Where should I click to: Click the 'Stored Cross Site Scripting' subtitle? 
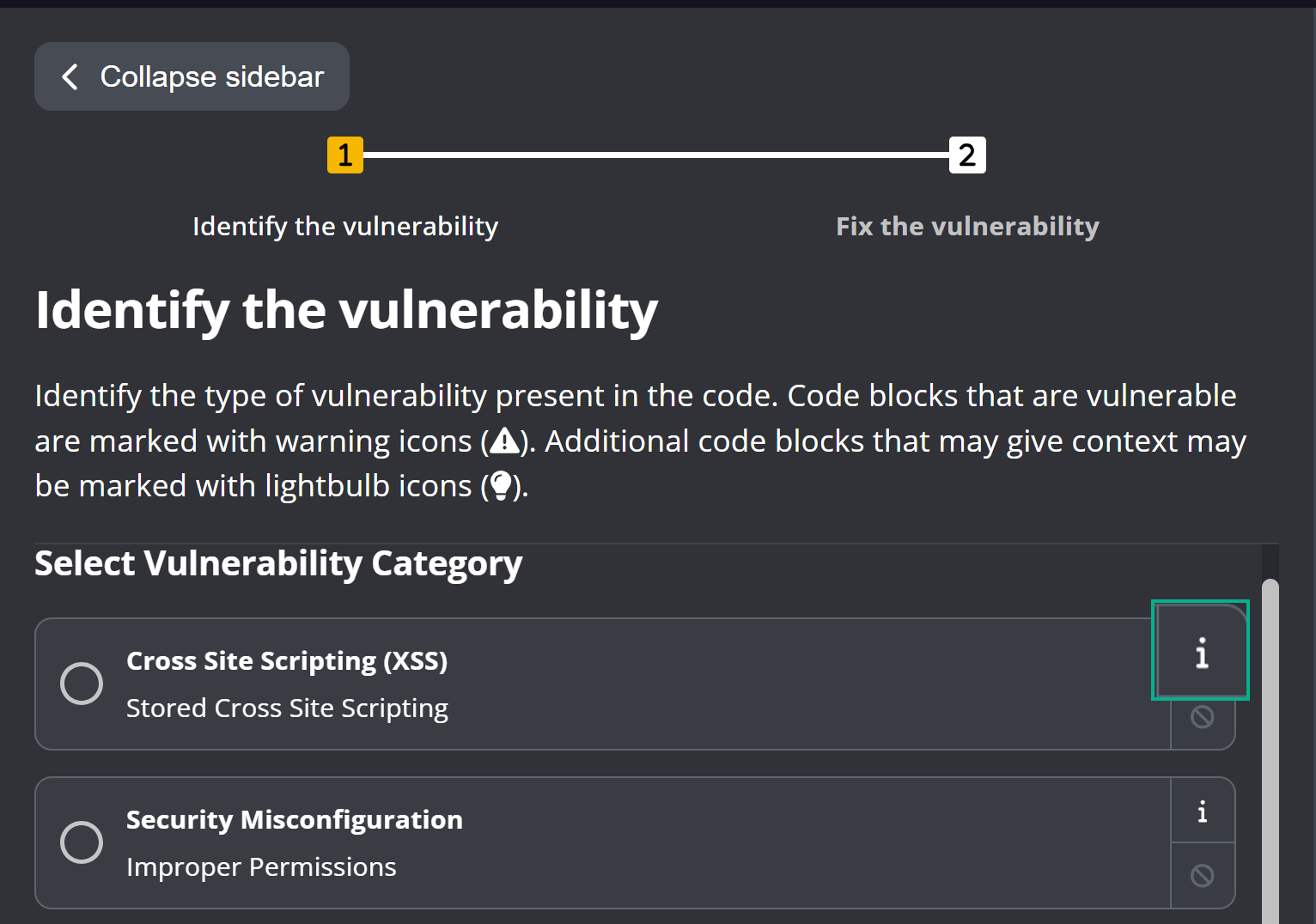[x=287, y=708]
